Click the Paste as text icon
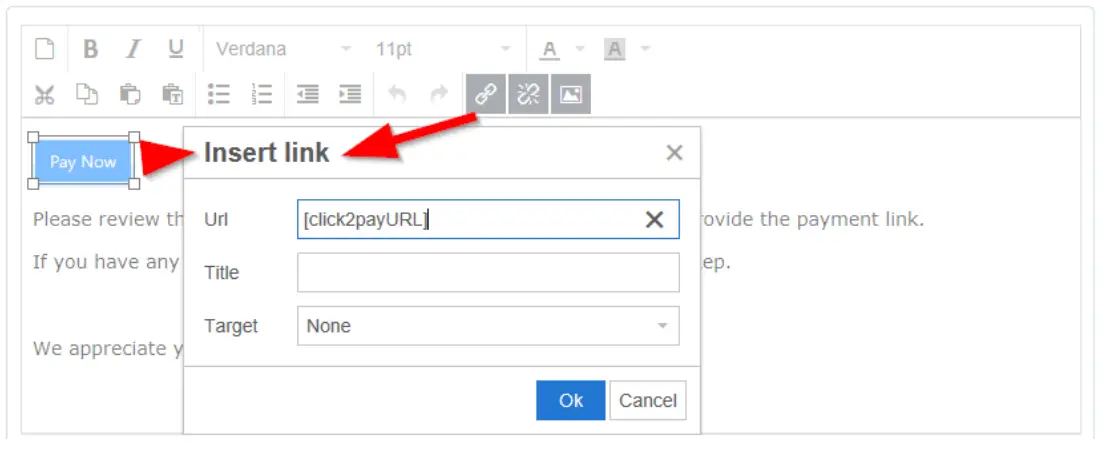This screenshot has height=459, width=1105. point(173,94)
